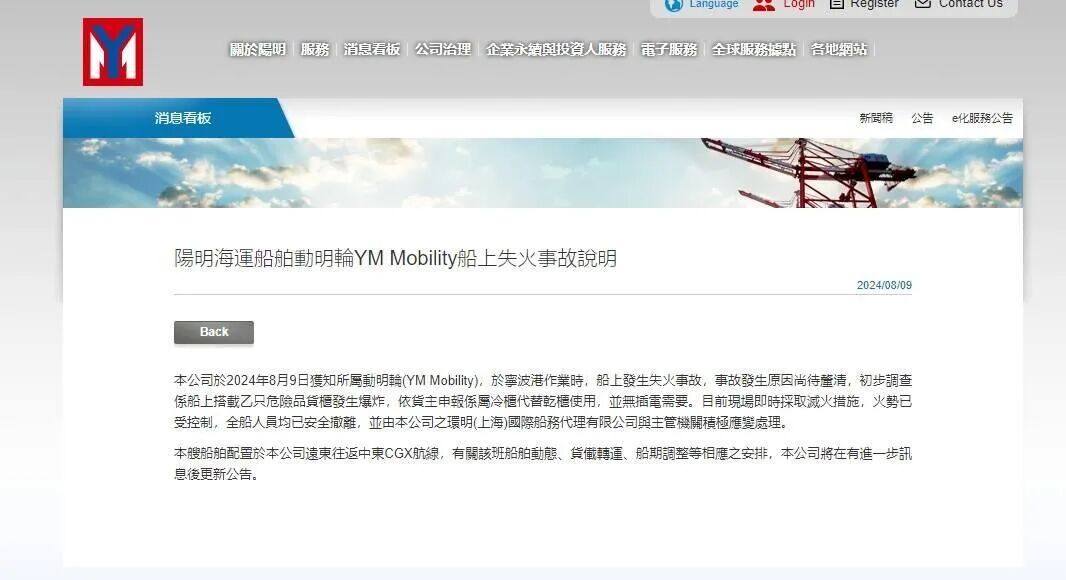
Task: Click the paragraph starting 本艘船舶配置
Action: [x=543, y=464]
